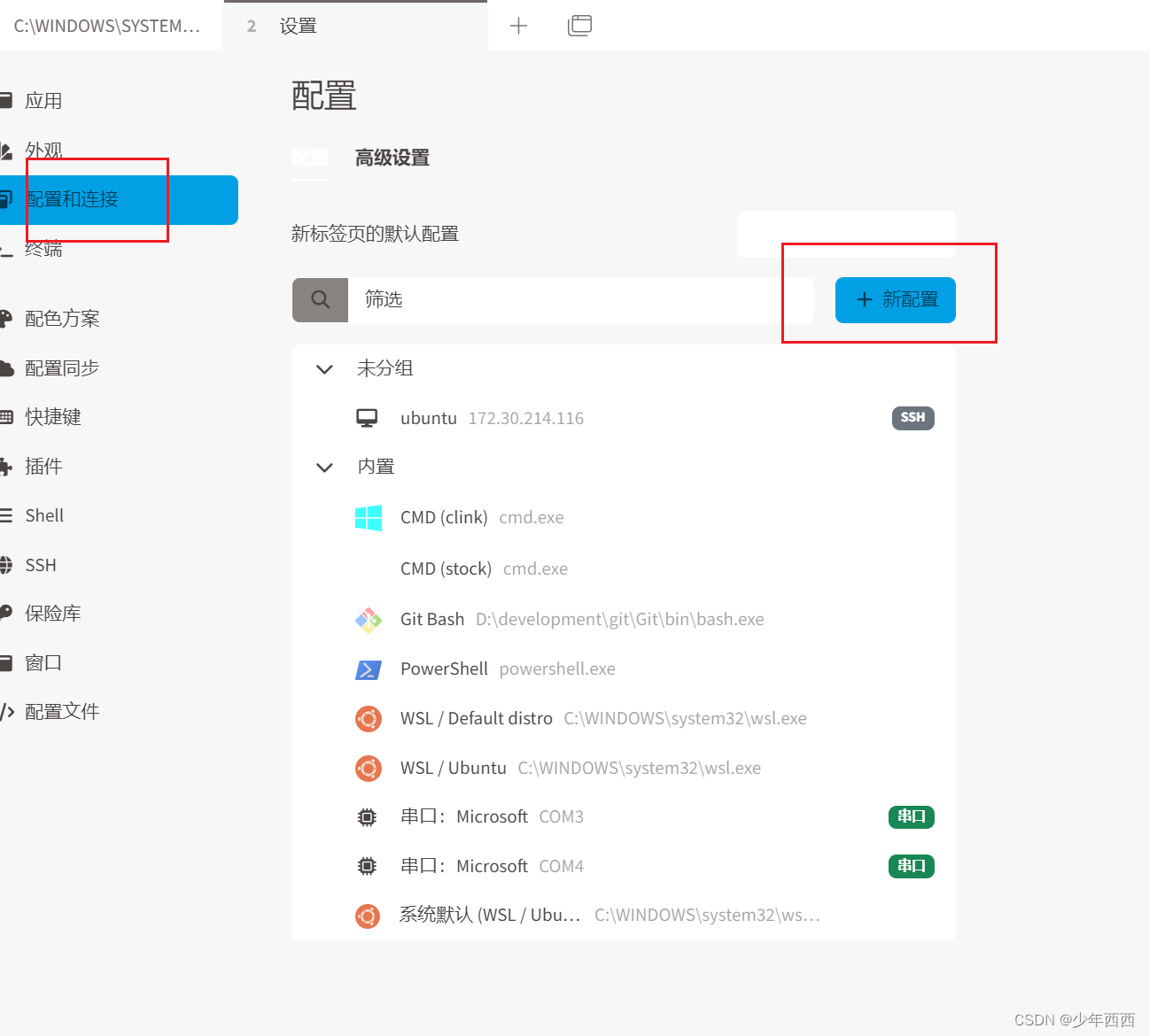Open the default profile dropdown for new tabs

click(845, 233)
